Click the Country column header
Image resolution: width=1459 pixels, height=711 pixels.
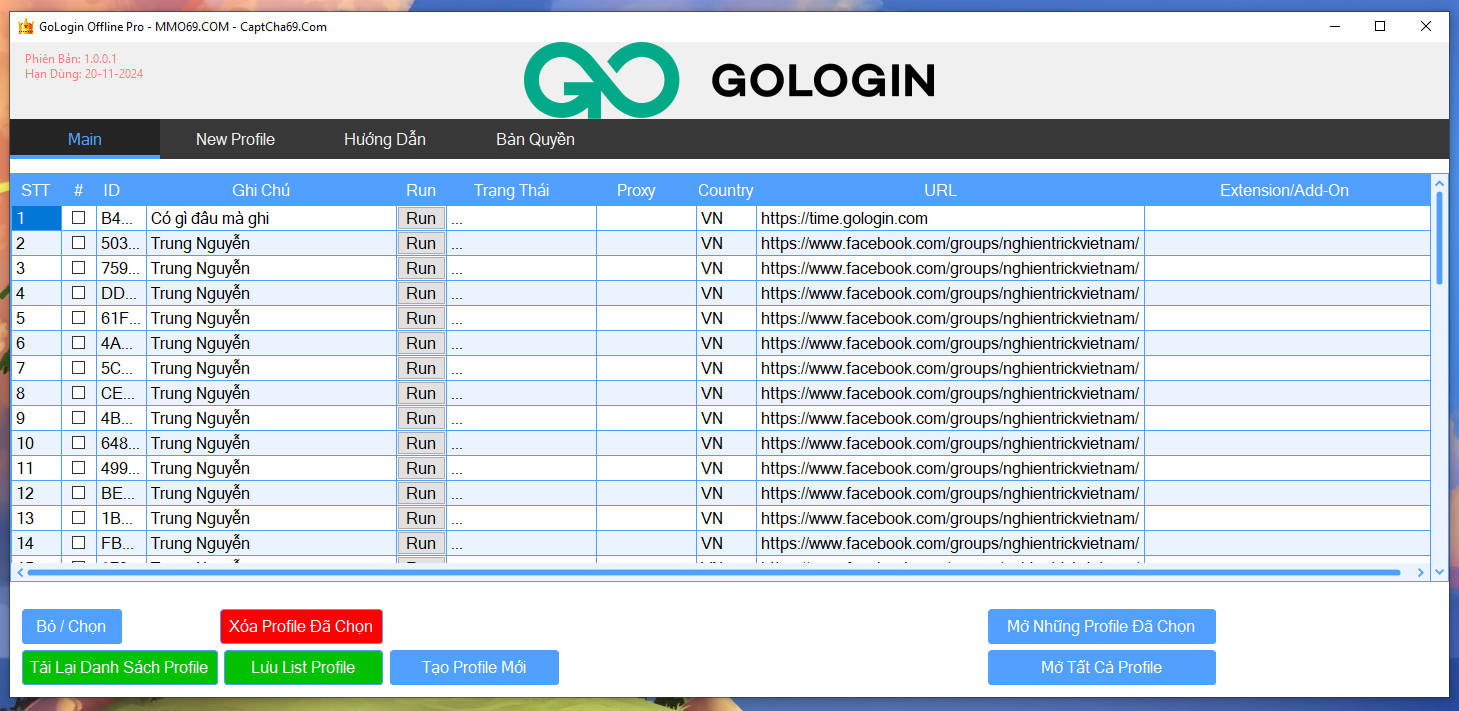point(726,190)
